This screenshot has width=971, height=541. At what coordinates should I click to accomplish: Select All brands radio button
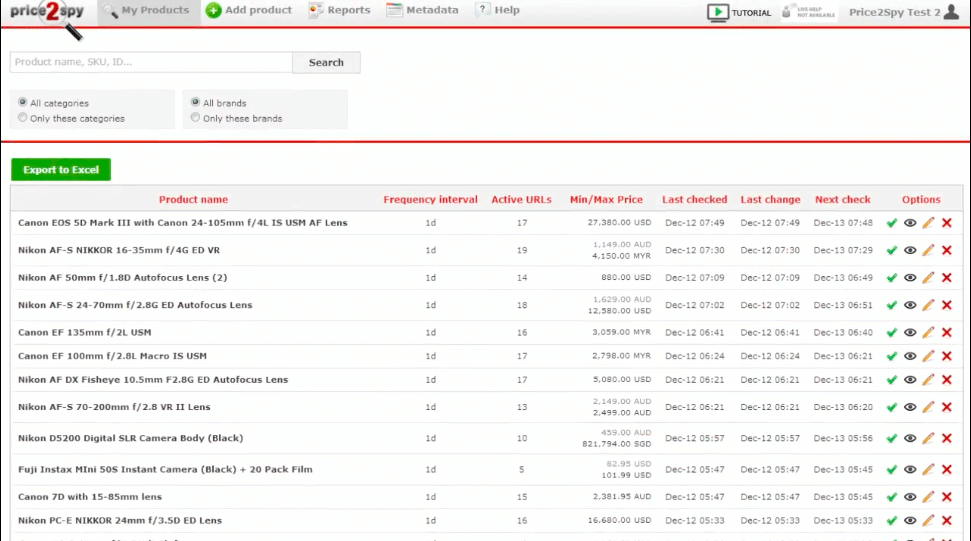(196, 102)
